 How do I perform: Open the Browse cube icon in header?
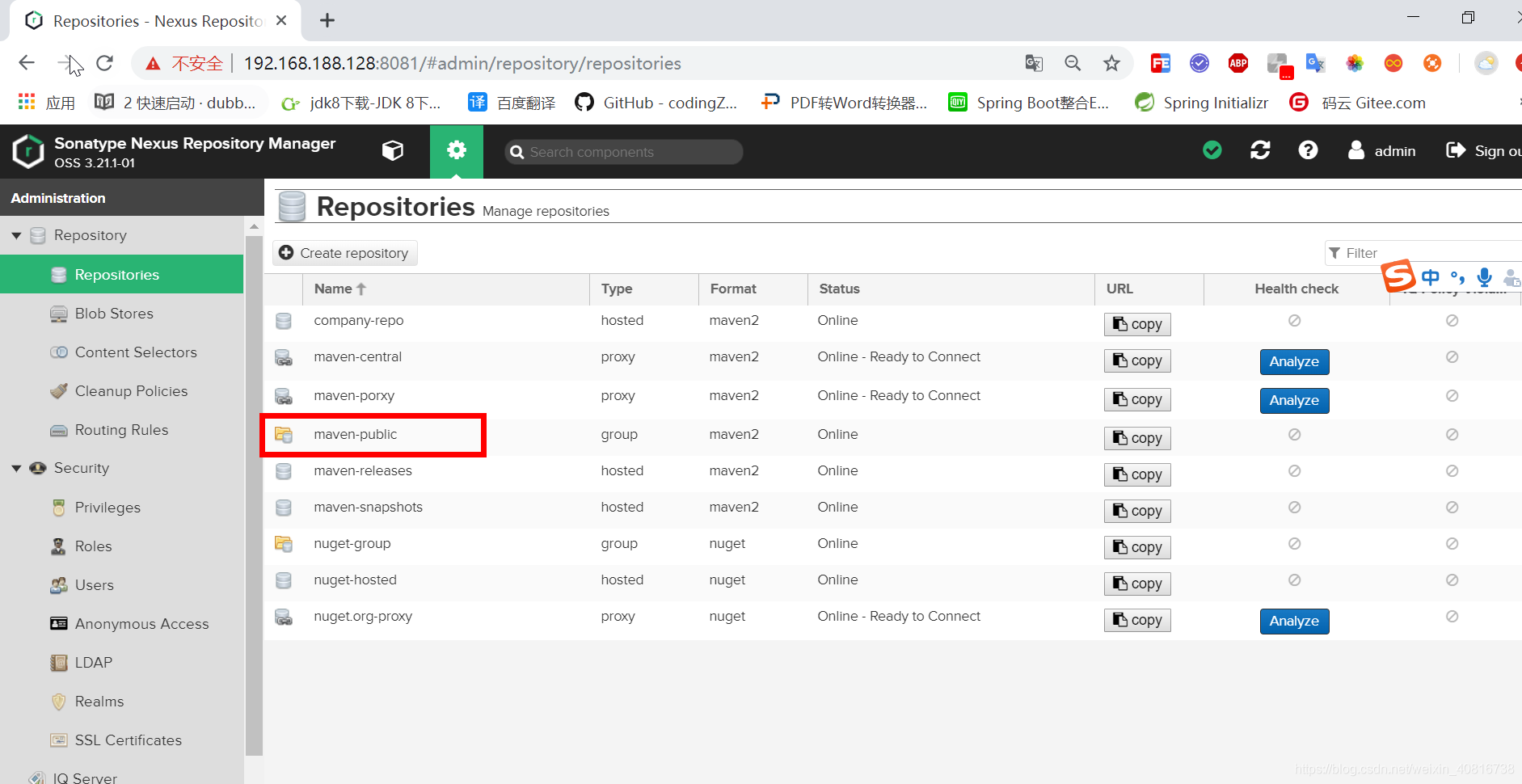point(393,151)
